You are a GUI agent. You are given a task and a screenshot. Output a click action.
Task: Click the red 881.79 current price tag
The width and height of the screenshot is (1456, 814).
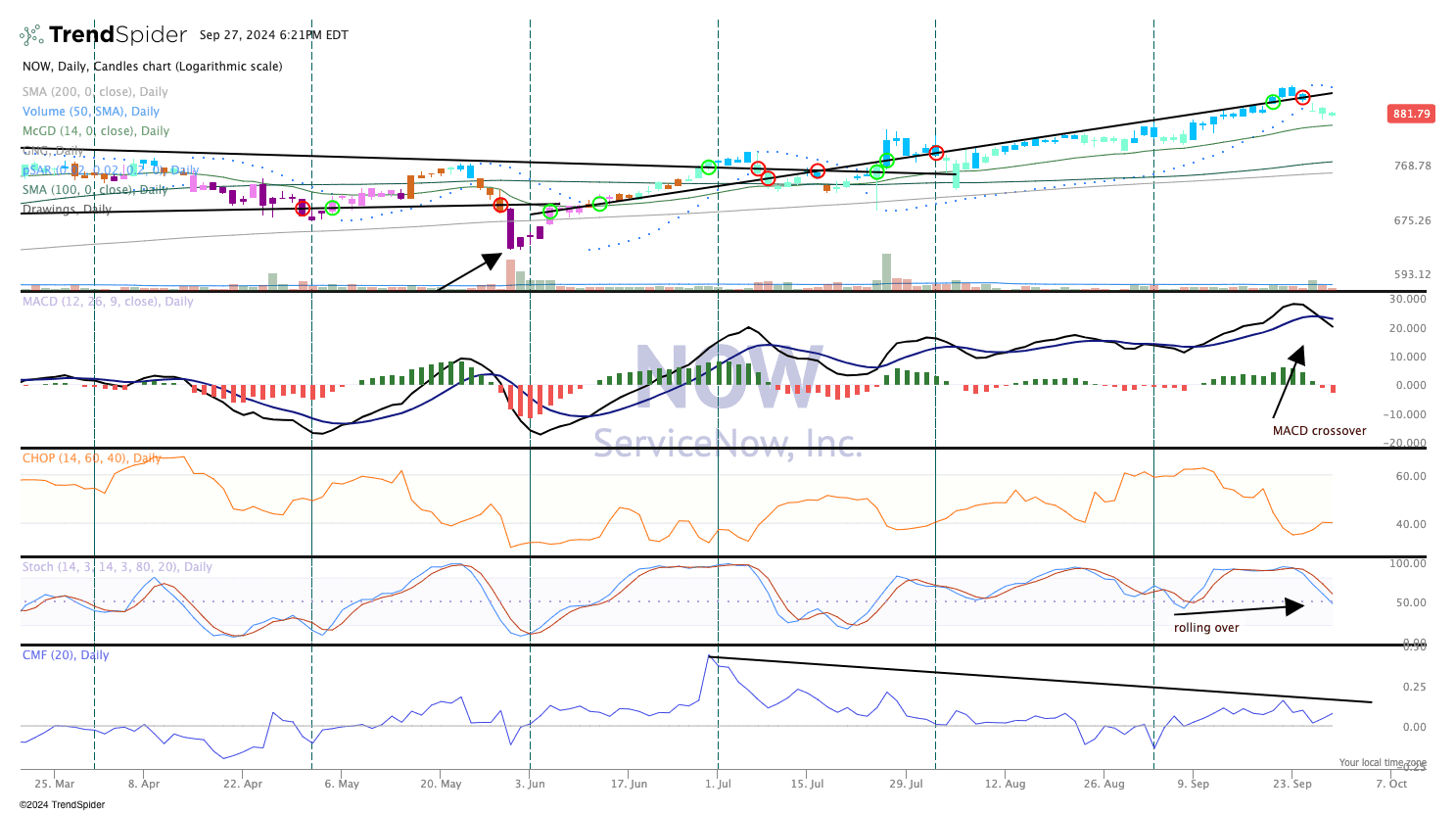(x=1411, y=114)
